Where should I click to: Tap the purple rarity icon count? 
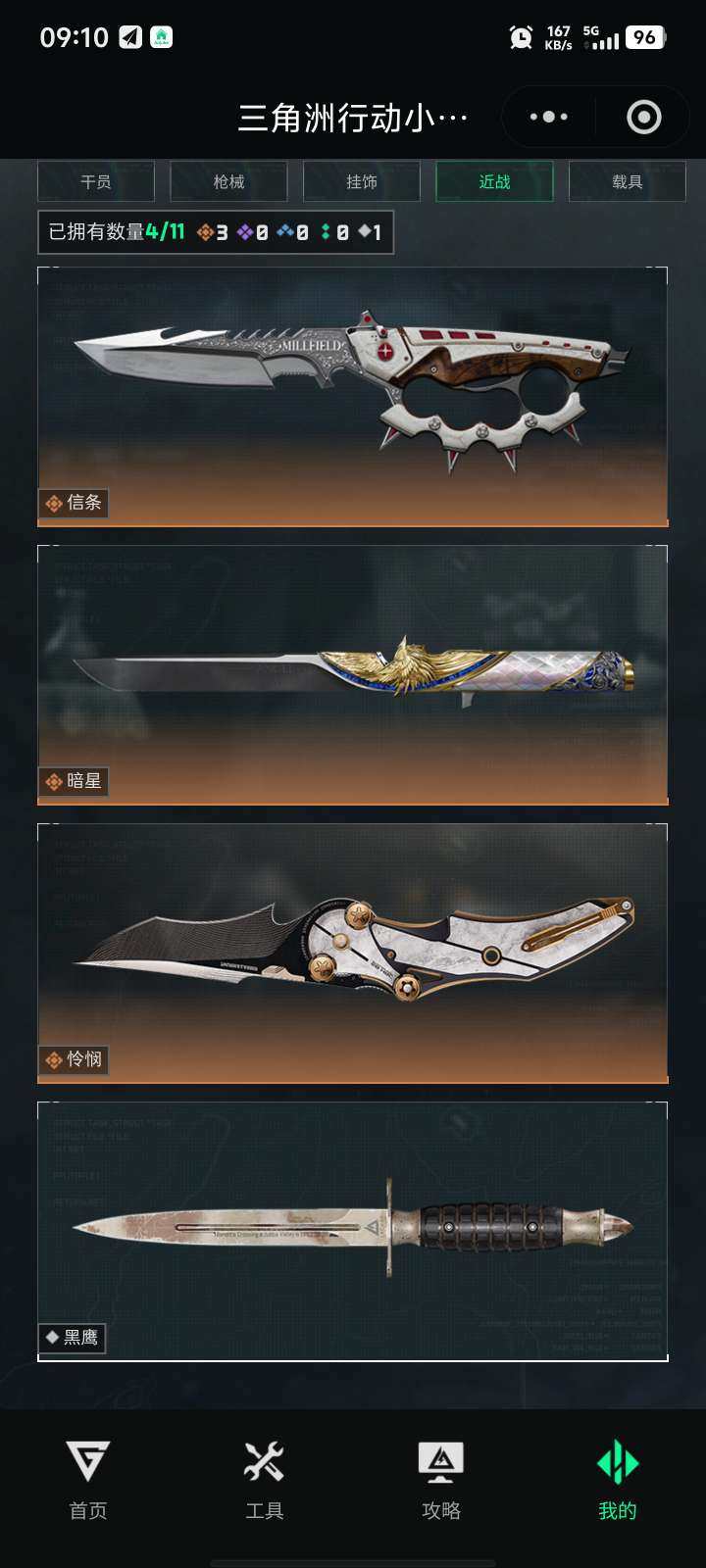253,232
